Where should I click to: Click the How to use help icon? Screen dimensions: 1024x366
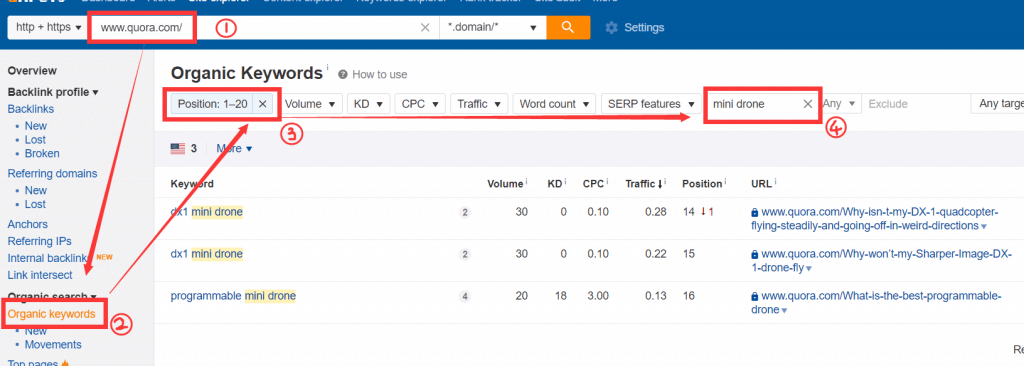coord(343,75)
